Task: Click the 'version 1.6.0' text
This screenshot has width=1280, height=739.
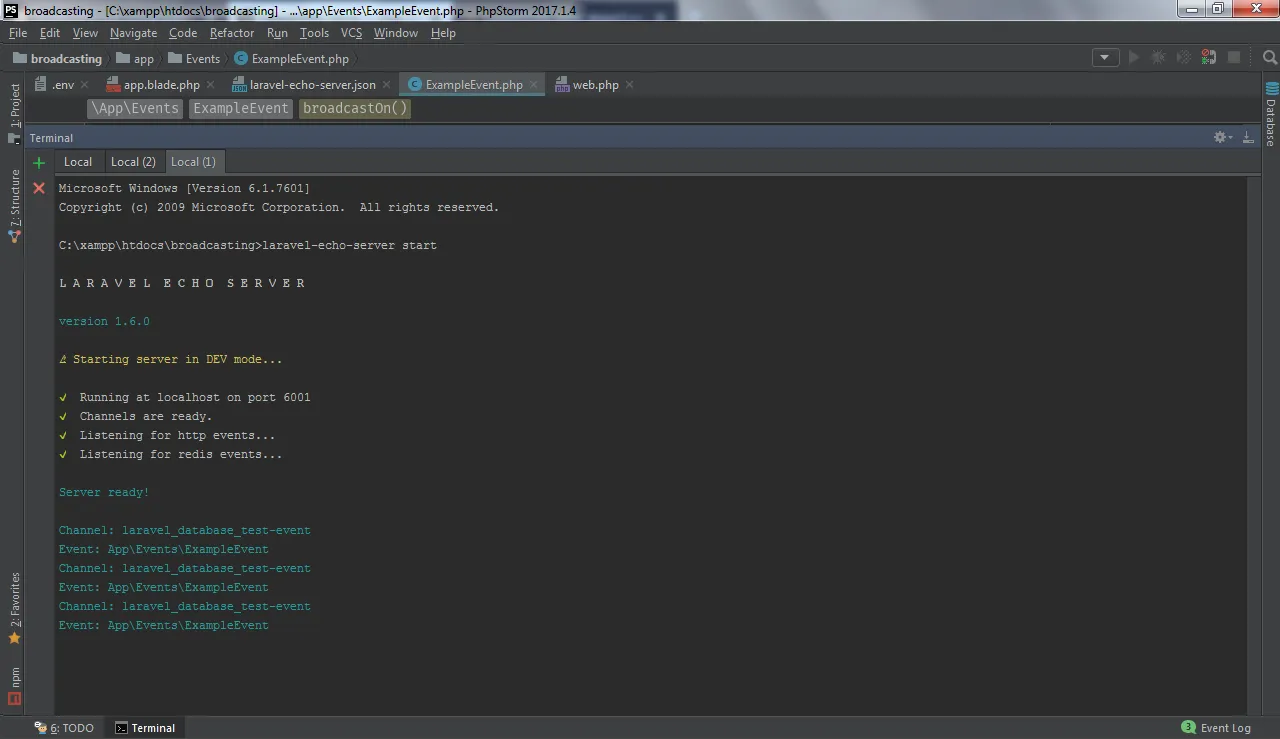Action: click(104, 321)
